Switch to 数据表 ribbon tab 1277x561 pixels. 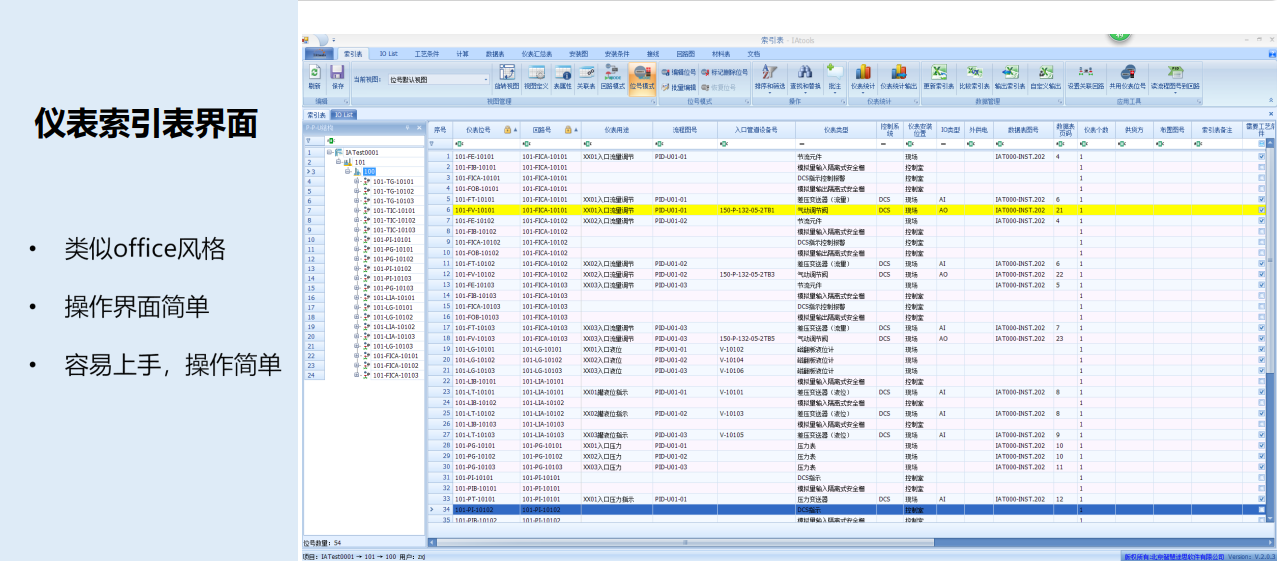pos(495,52)
